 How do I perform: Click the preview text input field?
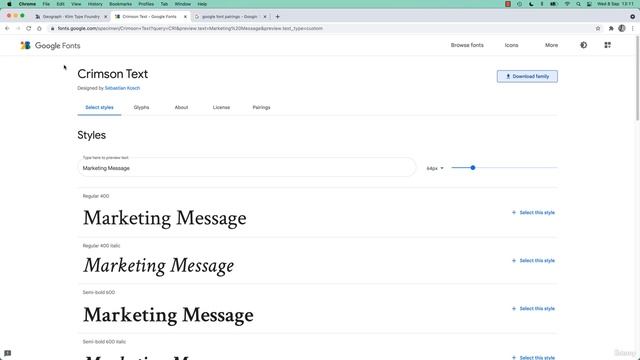[x=247, y=168]
